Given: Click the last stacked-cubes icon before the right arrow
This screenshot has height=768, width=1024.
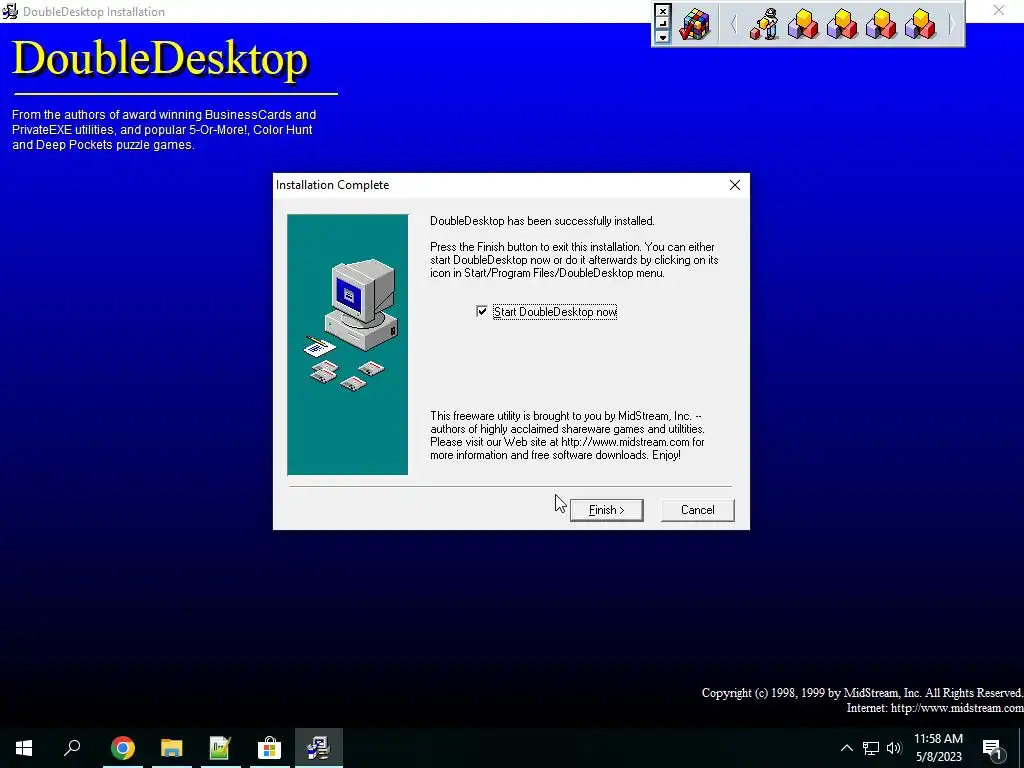Looking at the screenshot, I should pyautogui.click(x=920, y=24).
